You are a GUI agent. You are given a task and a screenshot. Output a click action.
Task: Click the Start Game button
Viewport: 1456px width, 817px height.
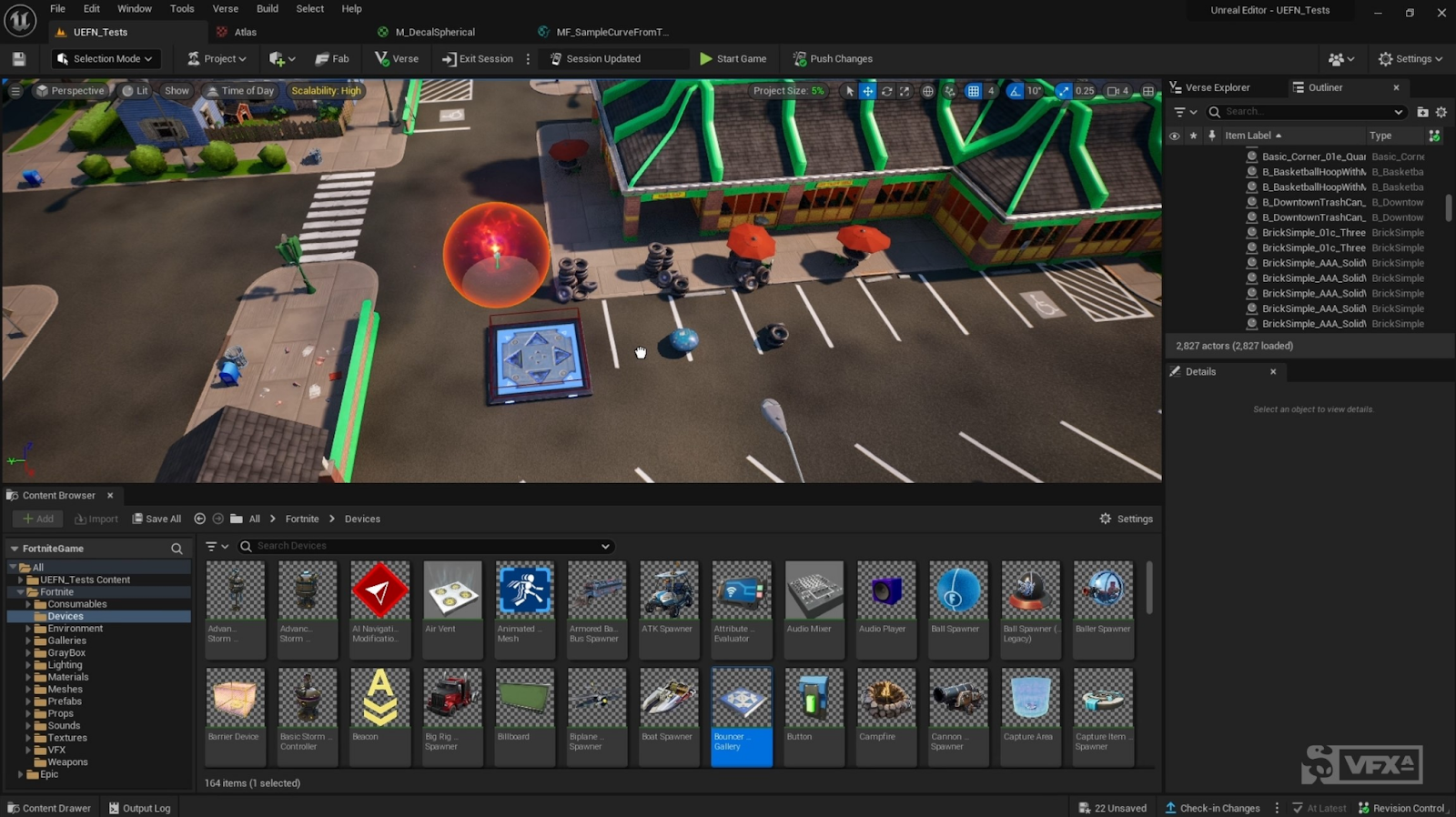point(733,59)
